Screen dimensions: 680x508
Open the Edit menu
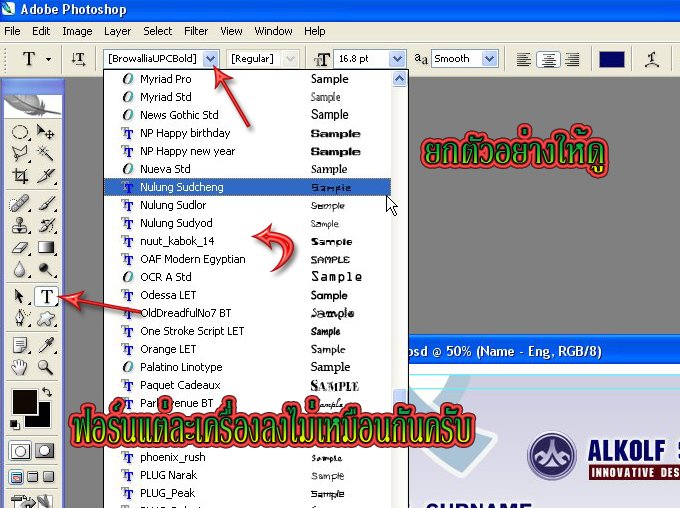point(41,31)
